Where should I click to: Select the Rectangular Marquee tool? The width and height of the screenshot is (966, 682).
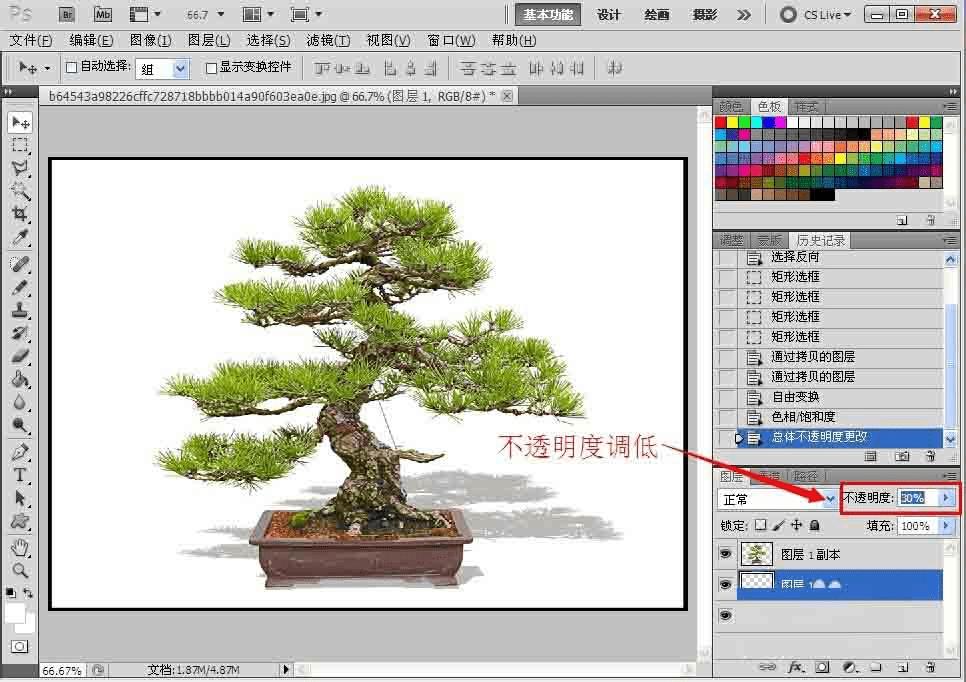click(x=20, y=145)
